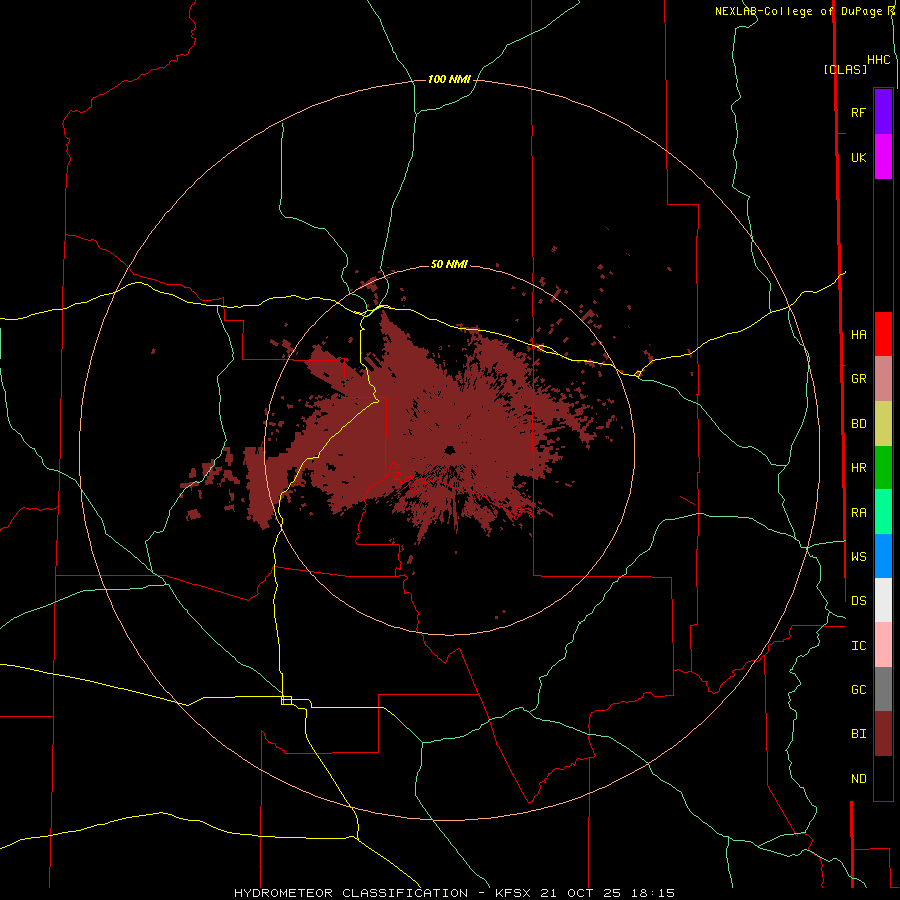Click the UK legend label

859,157
